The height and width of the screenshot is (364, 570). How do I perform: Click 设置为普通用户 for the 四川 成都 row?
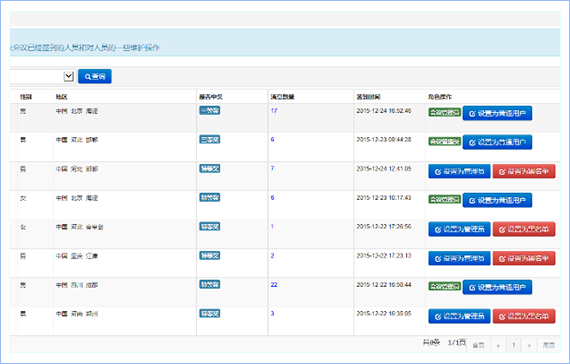[497, 287]
